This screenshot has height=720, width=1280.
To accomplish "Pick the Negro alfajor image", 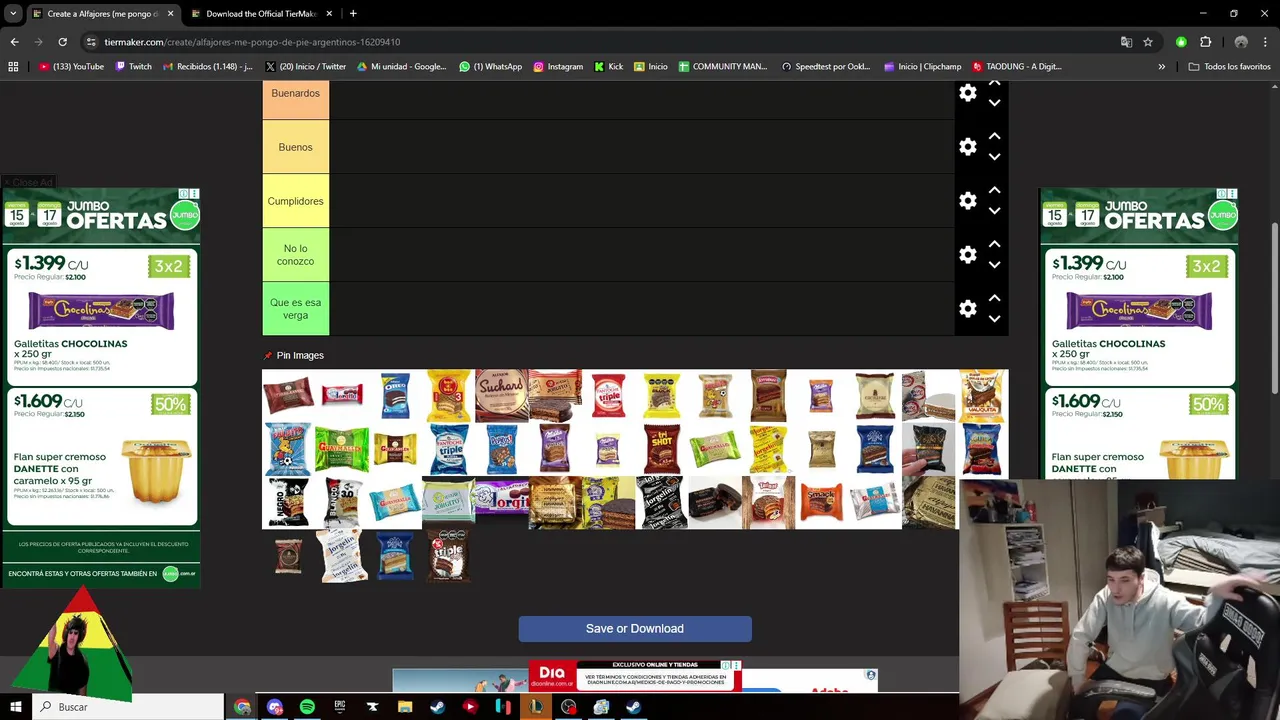I will click(x=288, y=502).
